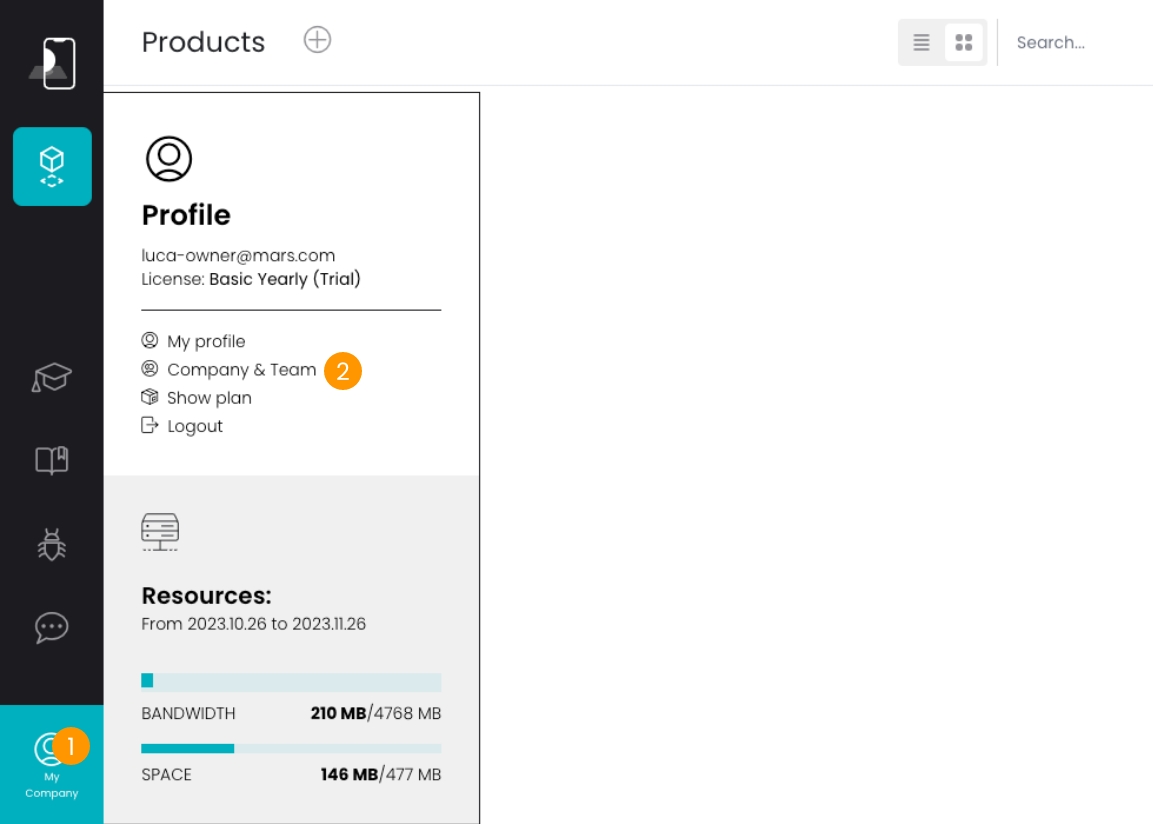
Task: Open the book documentation icon
Action: click(52, 460)
